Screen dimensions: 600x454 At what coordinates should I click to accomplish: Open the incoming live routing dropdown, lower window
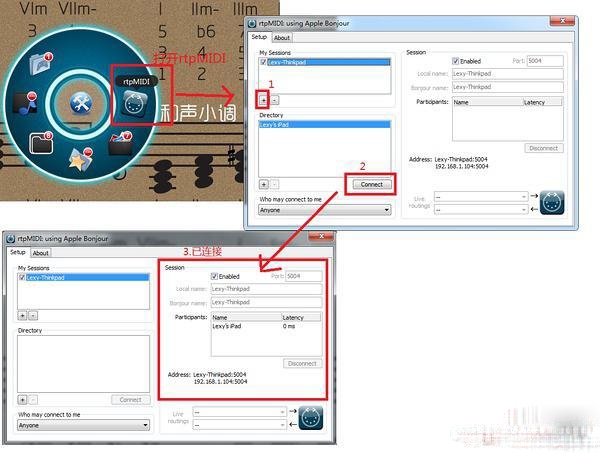coord(240,425)
